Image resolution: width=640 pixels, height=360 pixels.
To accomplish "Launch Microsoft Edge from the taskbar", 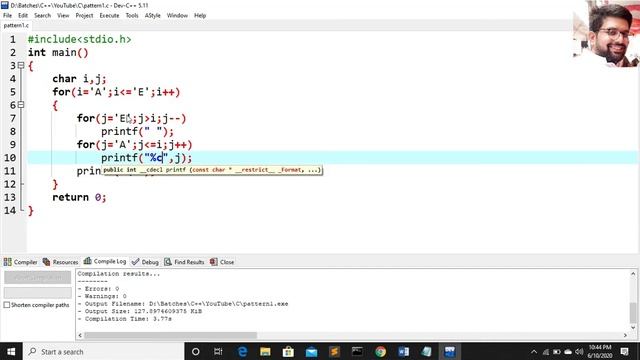I will (x=242, y=351).
